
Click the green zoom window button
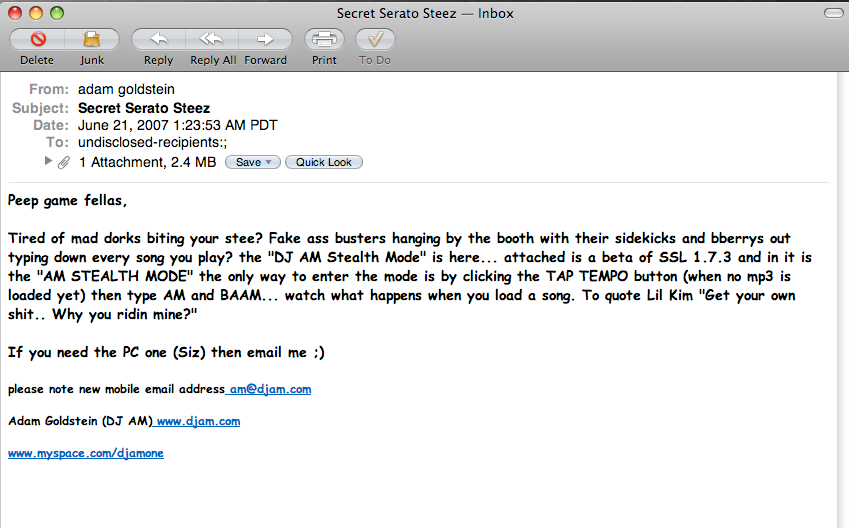pos(57,13)
